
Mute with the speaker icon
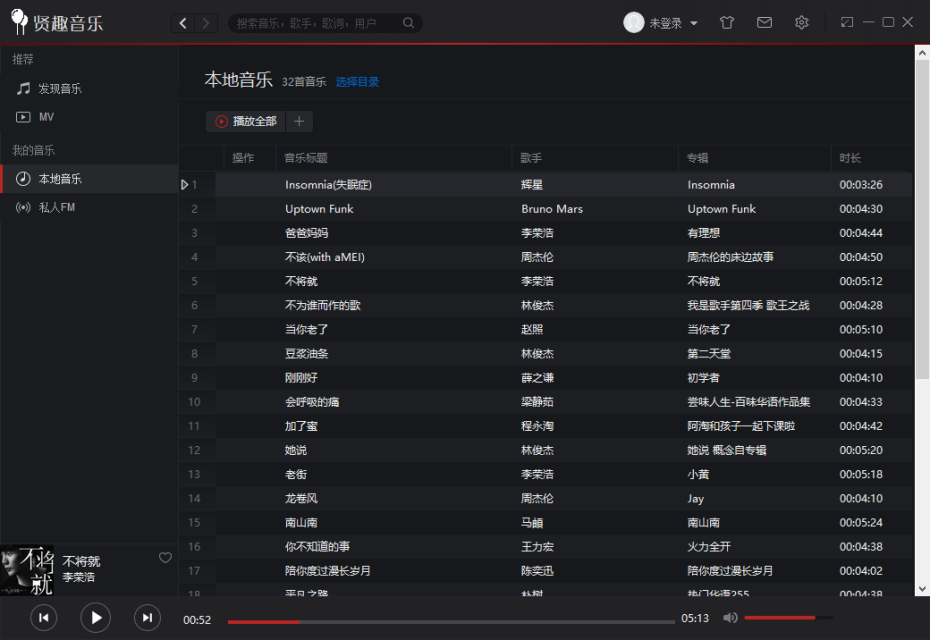click(x=730, y=617)
